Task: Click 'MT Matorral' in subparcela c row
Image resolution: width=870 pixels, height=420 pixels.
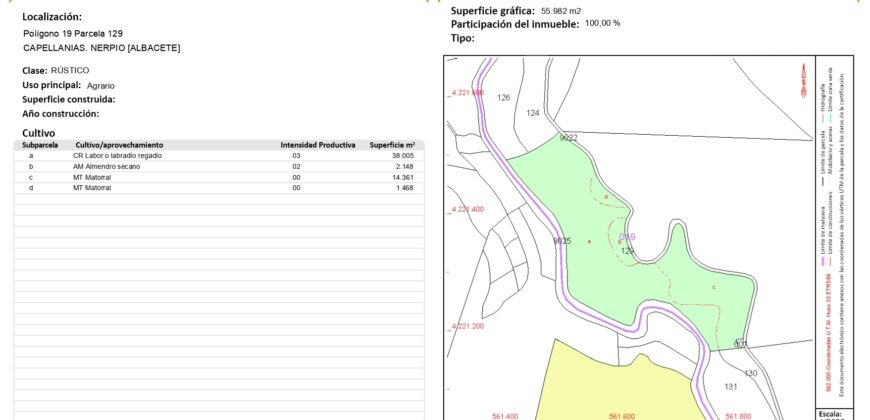Action: point(92,178)
